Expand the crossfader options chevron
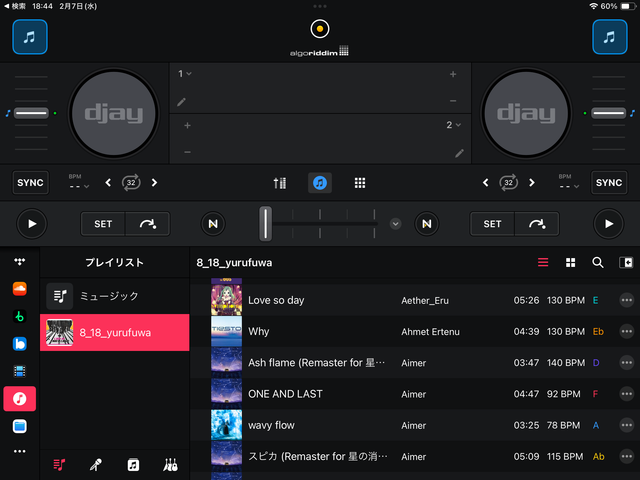 pos(395,224)
